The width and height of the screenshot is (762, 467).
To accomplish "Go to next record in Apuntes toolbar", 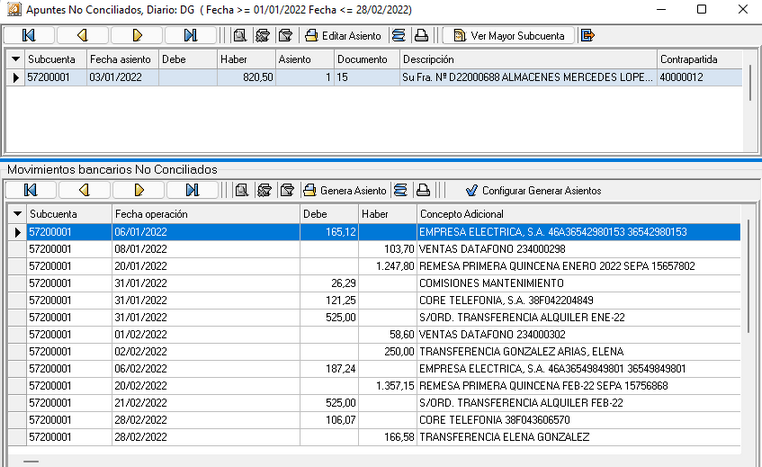I will tap(137, 35).
